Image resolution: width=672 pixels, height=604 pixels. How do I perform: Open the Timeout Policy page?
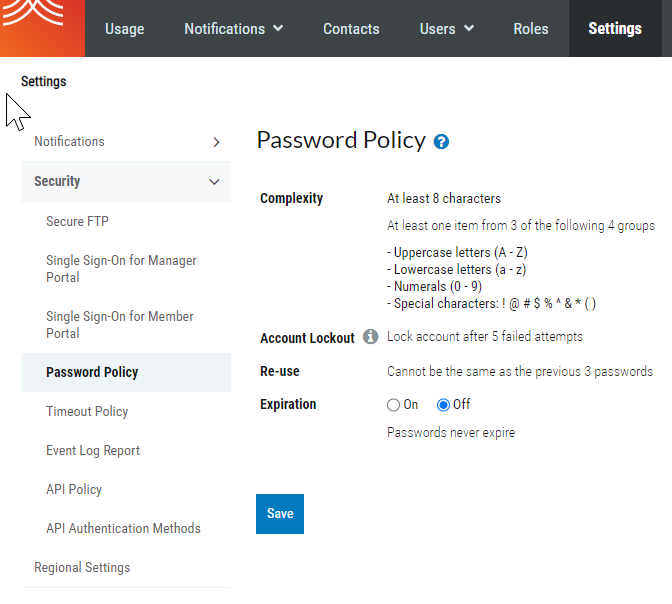pyautogui.click(x=87, y=412)
